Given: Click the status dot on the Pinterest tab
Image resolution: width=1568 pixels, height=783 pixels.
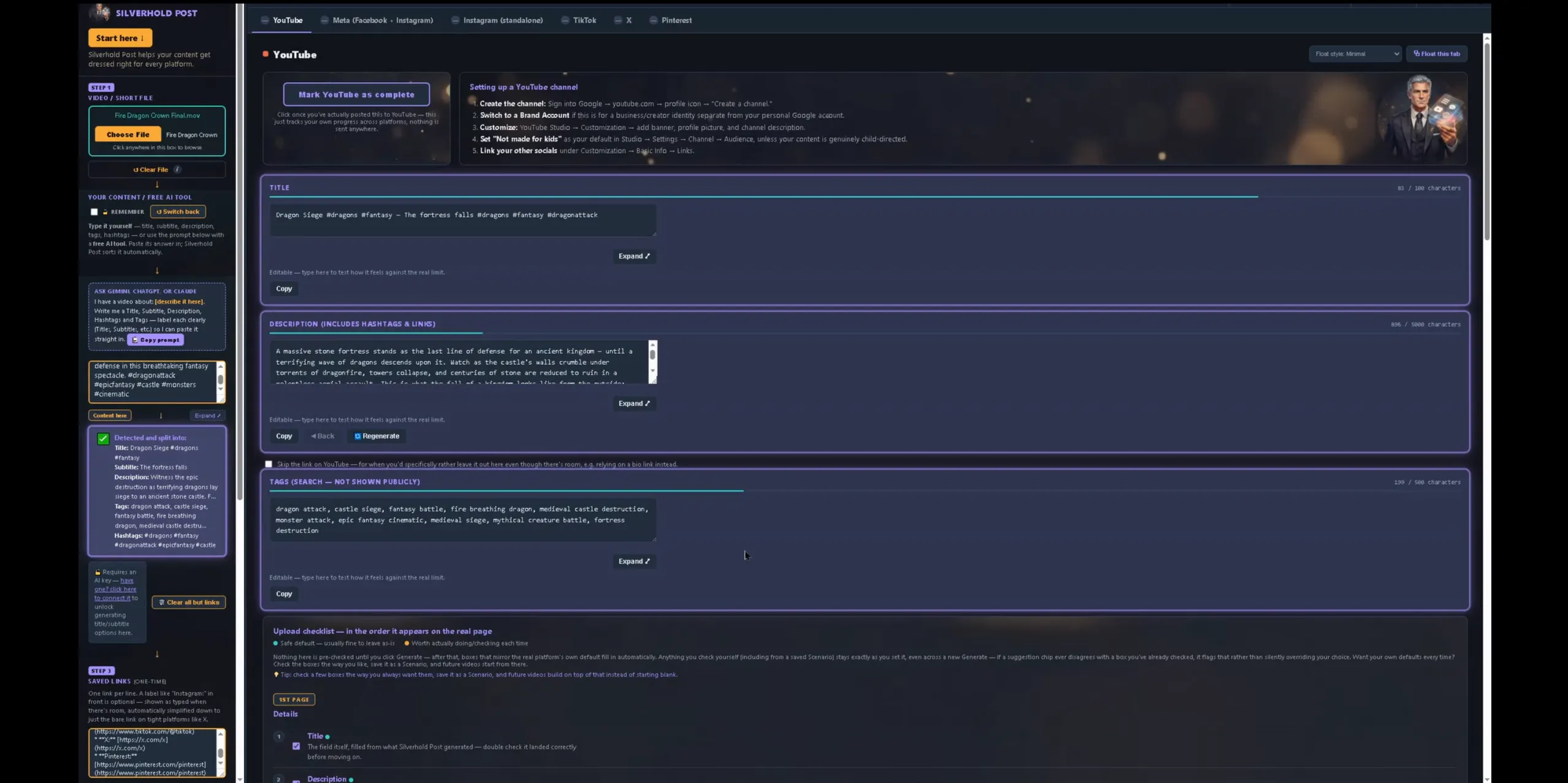Looking at the screenshot, I should [x=654, y=20].
